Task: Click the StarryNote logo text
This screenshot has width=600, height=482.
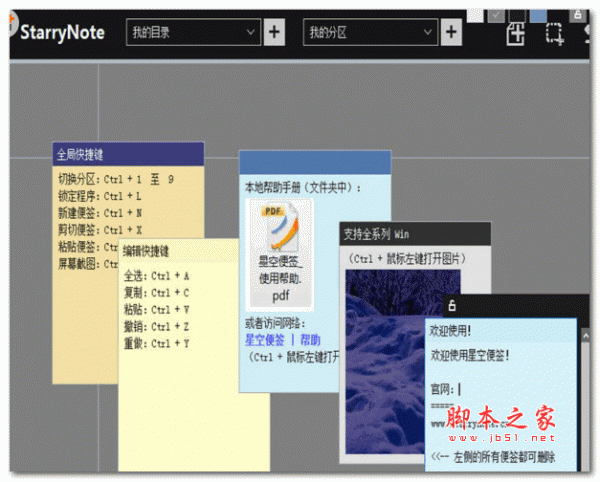Action: click(x=62, y=33)
